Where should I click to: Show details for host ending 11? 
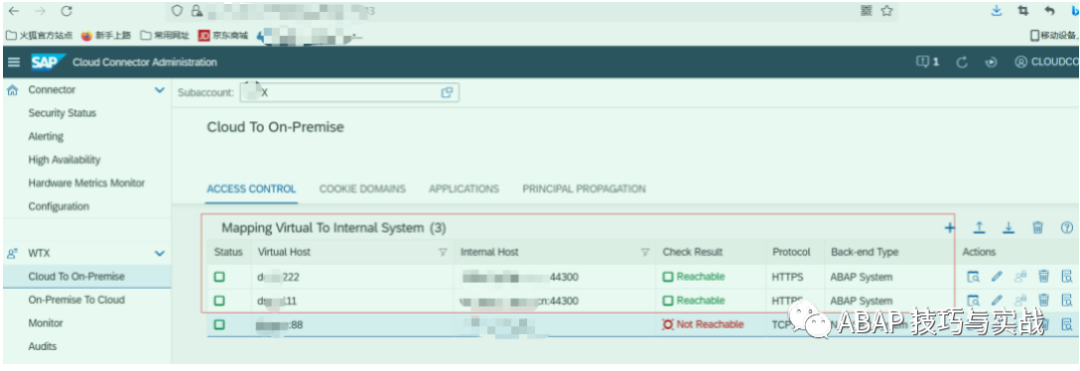point(1067,300)
